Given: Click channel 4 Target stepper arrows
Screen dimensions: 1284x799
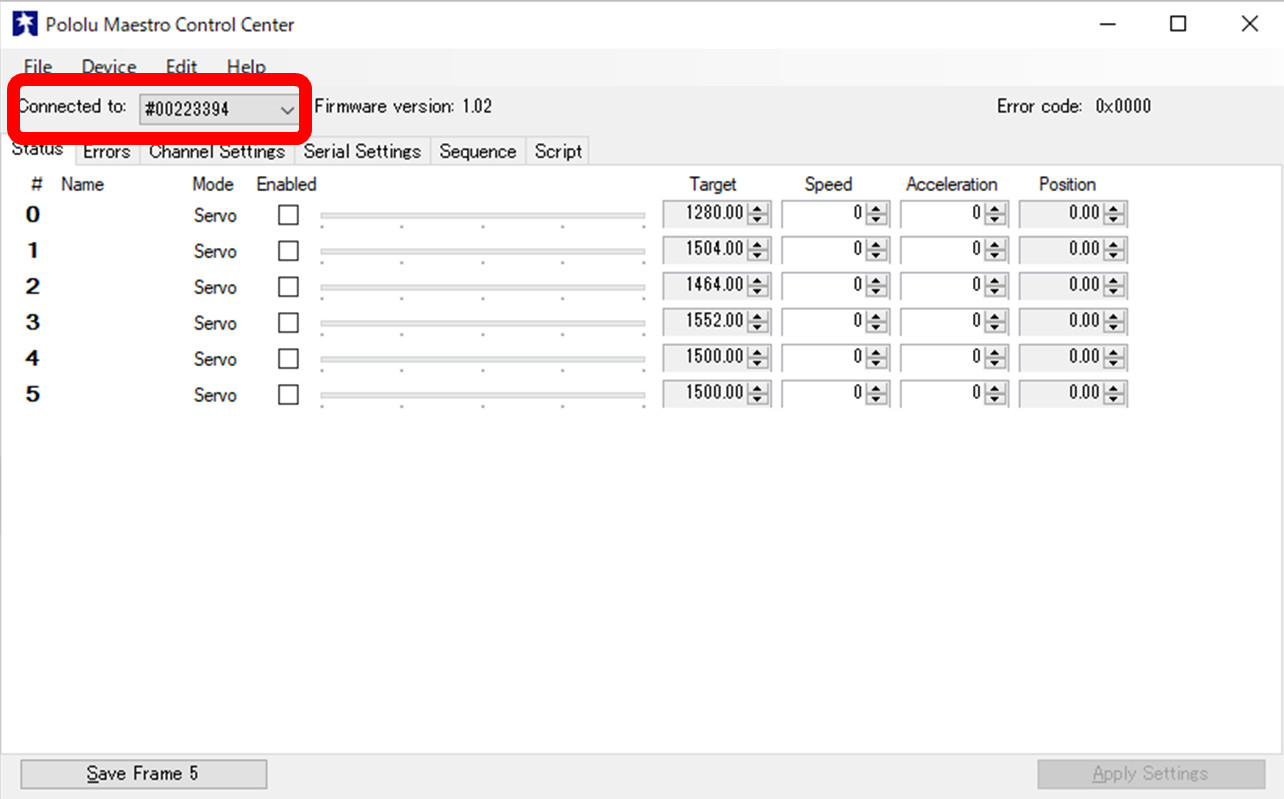Looking at the screenshot, I should click(x=758, y=357).
